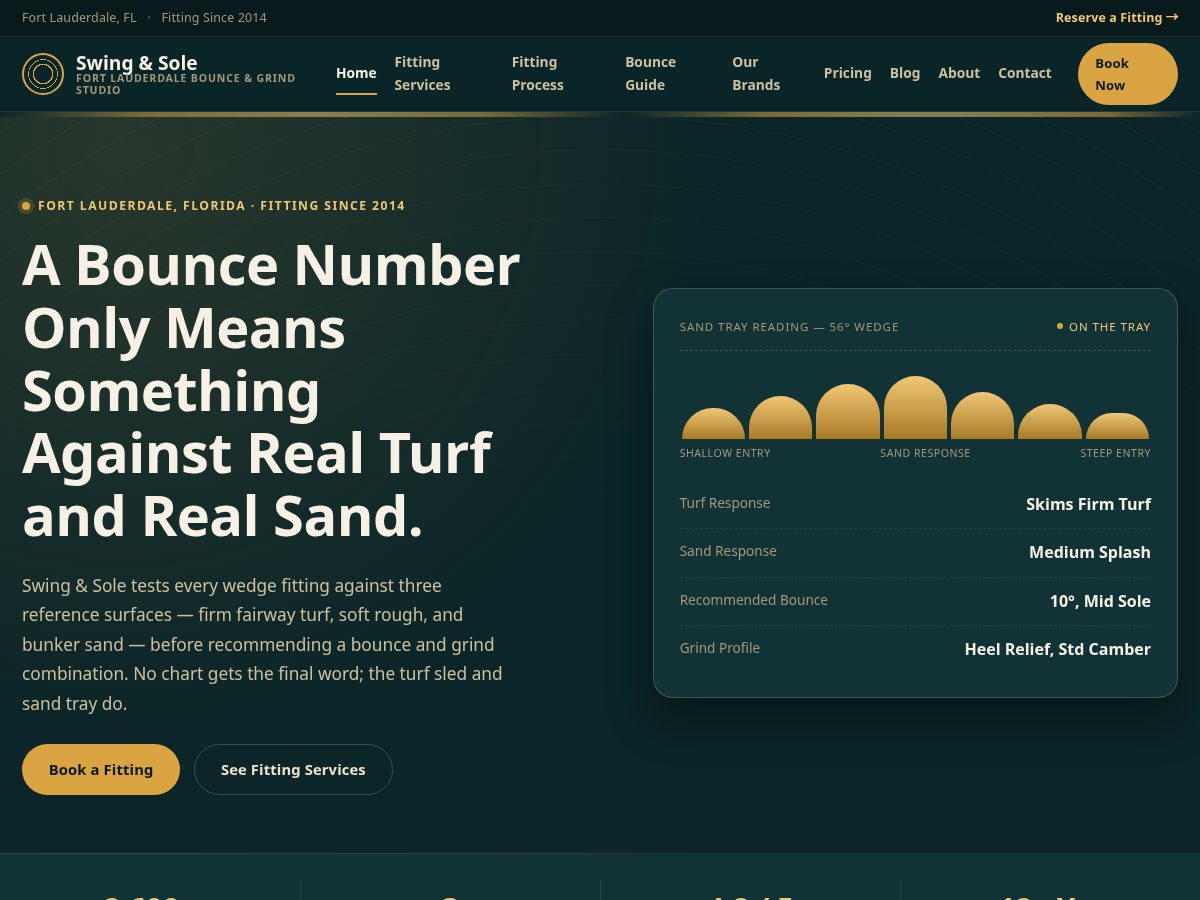Click the tallest sand response bar
This screenshot has width=1200, height=900.
915,407
